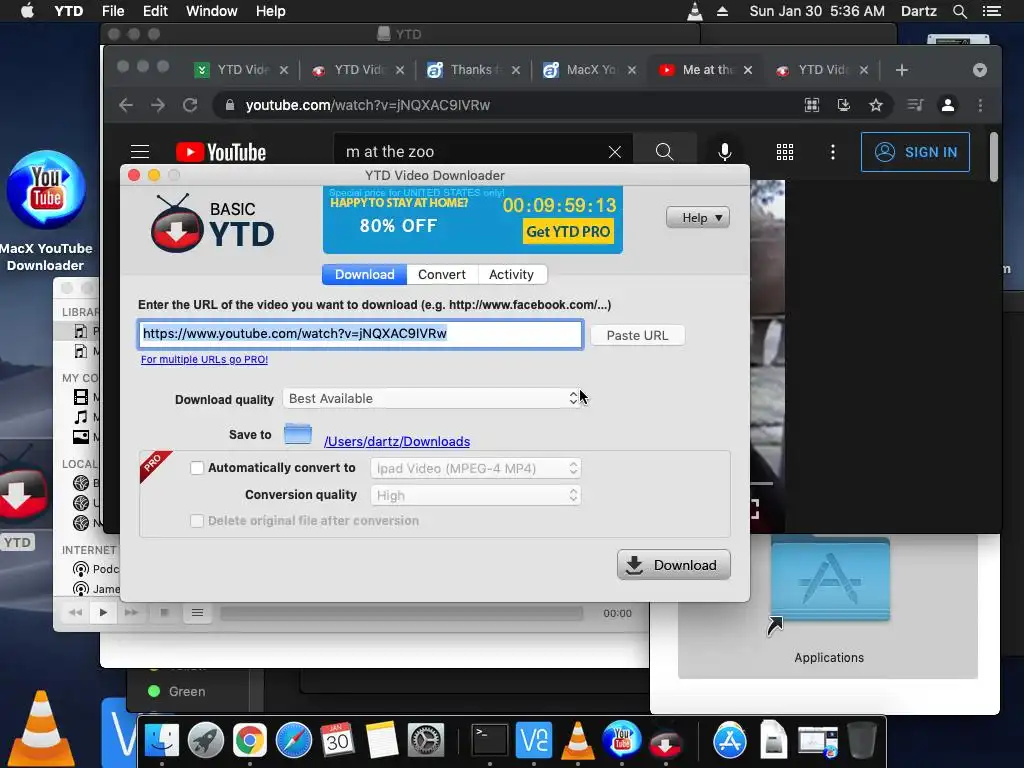Open the Window menu
This screenshot has width=1024, height=768.
212,11
